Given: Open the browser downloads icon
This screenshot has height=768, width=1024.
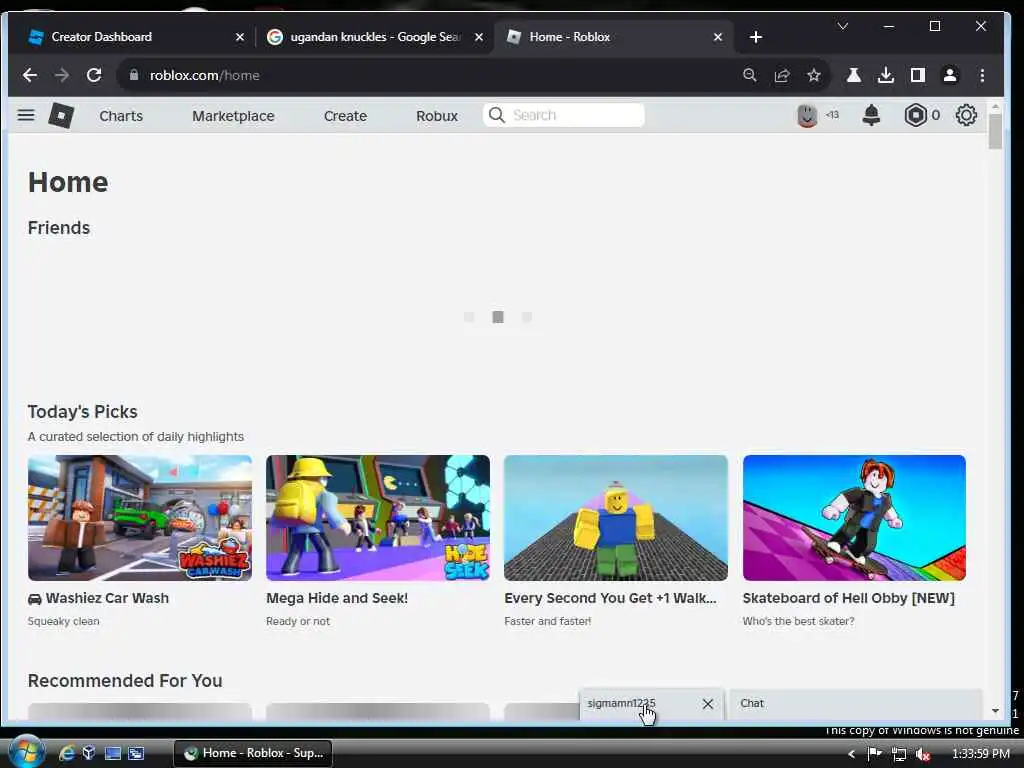Looking at the screenshot, I should coord(886,75).
